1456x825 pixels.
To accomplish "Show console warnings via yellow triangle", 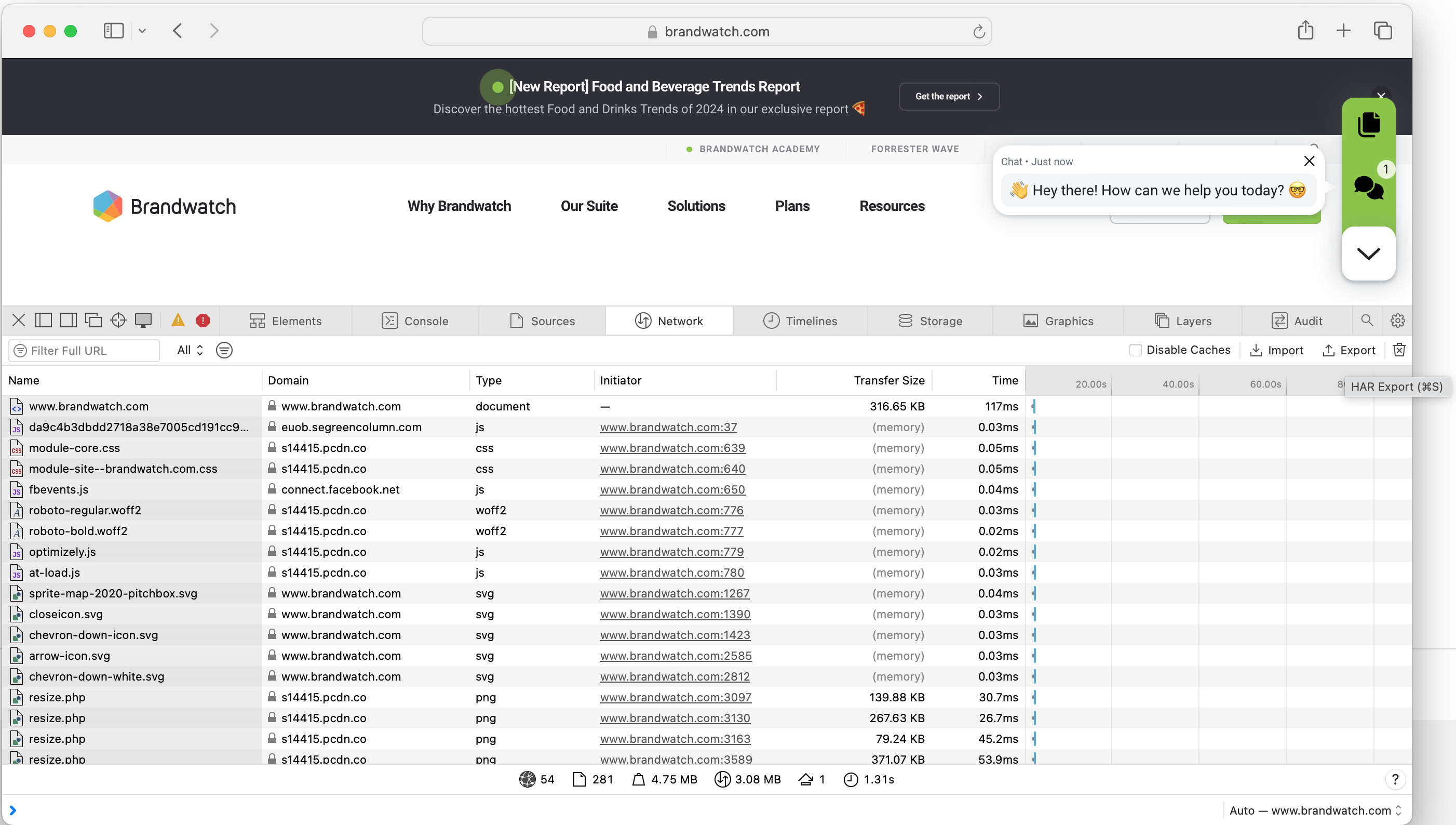I will point(178,321).
